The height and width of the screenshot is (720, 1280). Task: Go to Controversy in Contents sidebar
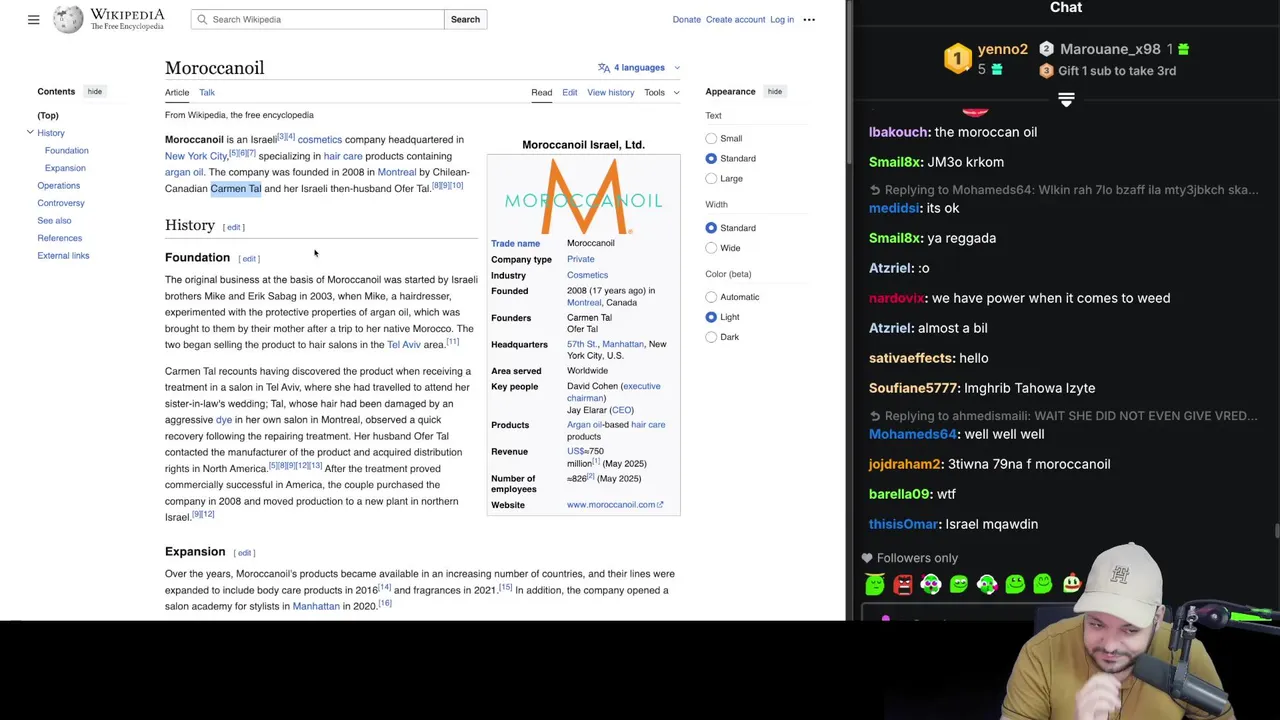(61, 203)
